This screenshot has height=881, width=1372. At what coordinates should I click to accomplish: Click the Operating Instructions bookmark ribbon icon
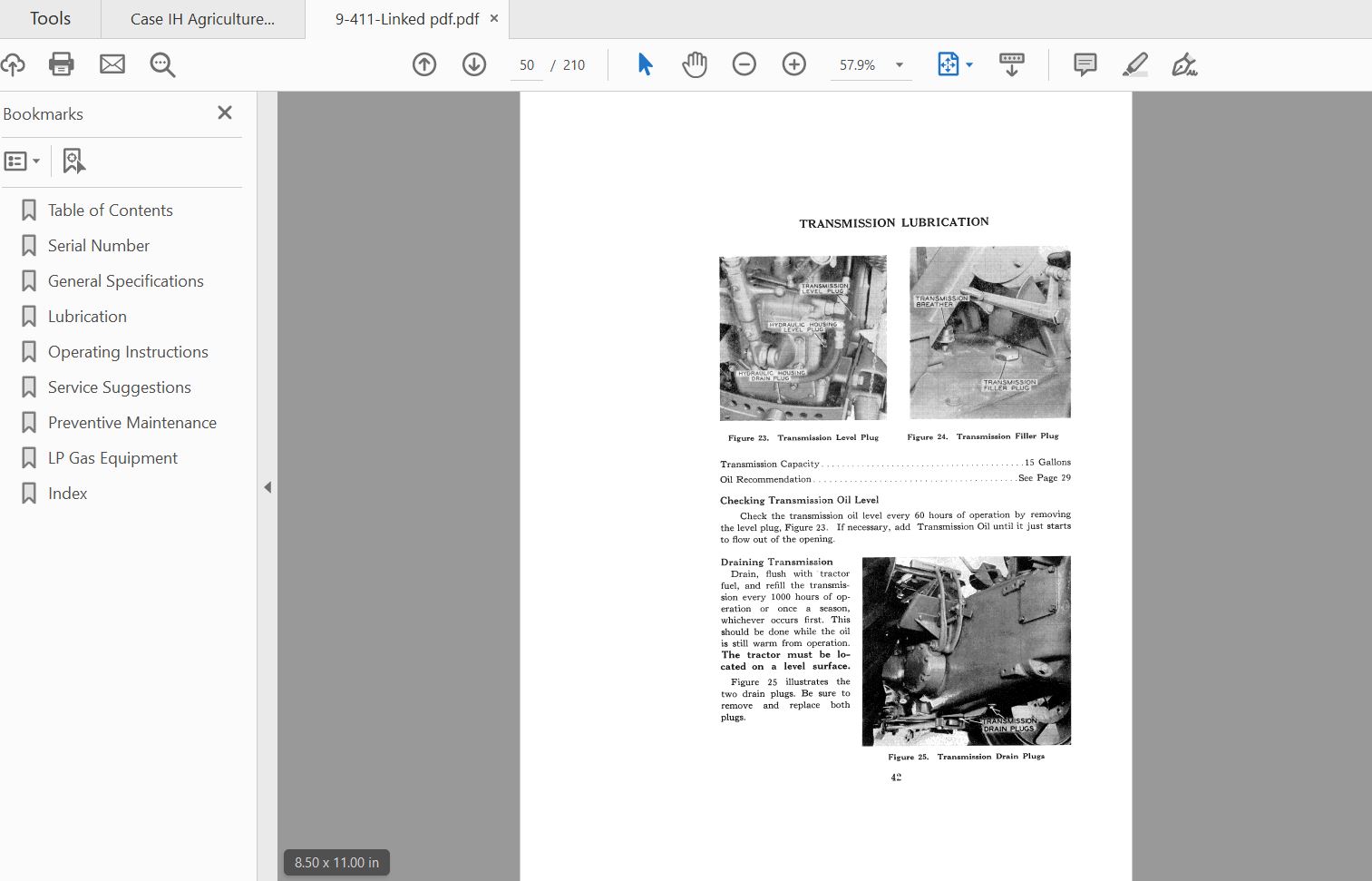(x=29, y=352)
